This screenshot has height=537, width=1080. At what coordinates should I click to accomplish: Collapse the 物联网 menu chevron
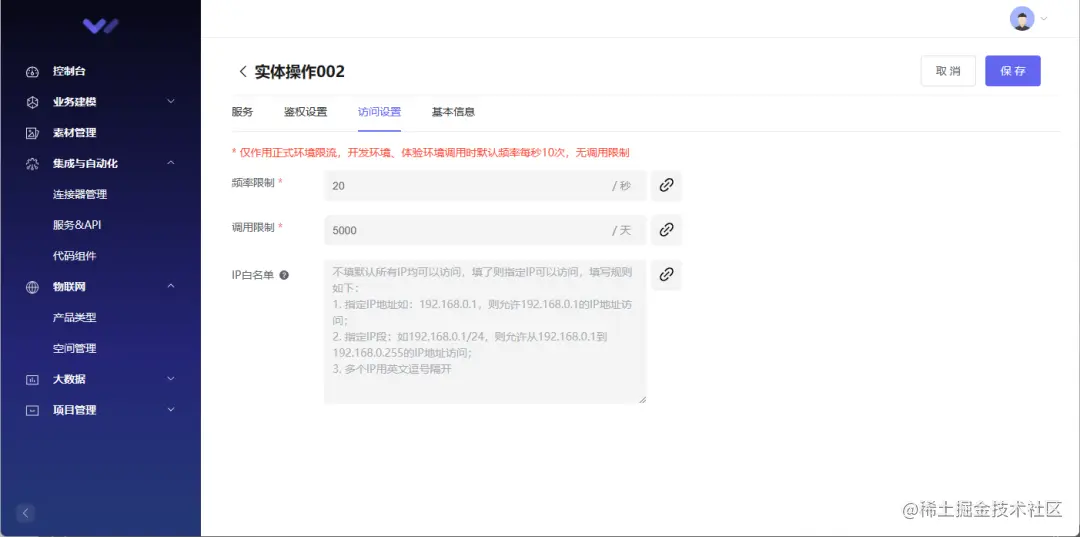point(171,286)
